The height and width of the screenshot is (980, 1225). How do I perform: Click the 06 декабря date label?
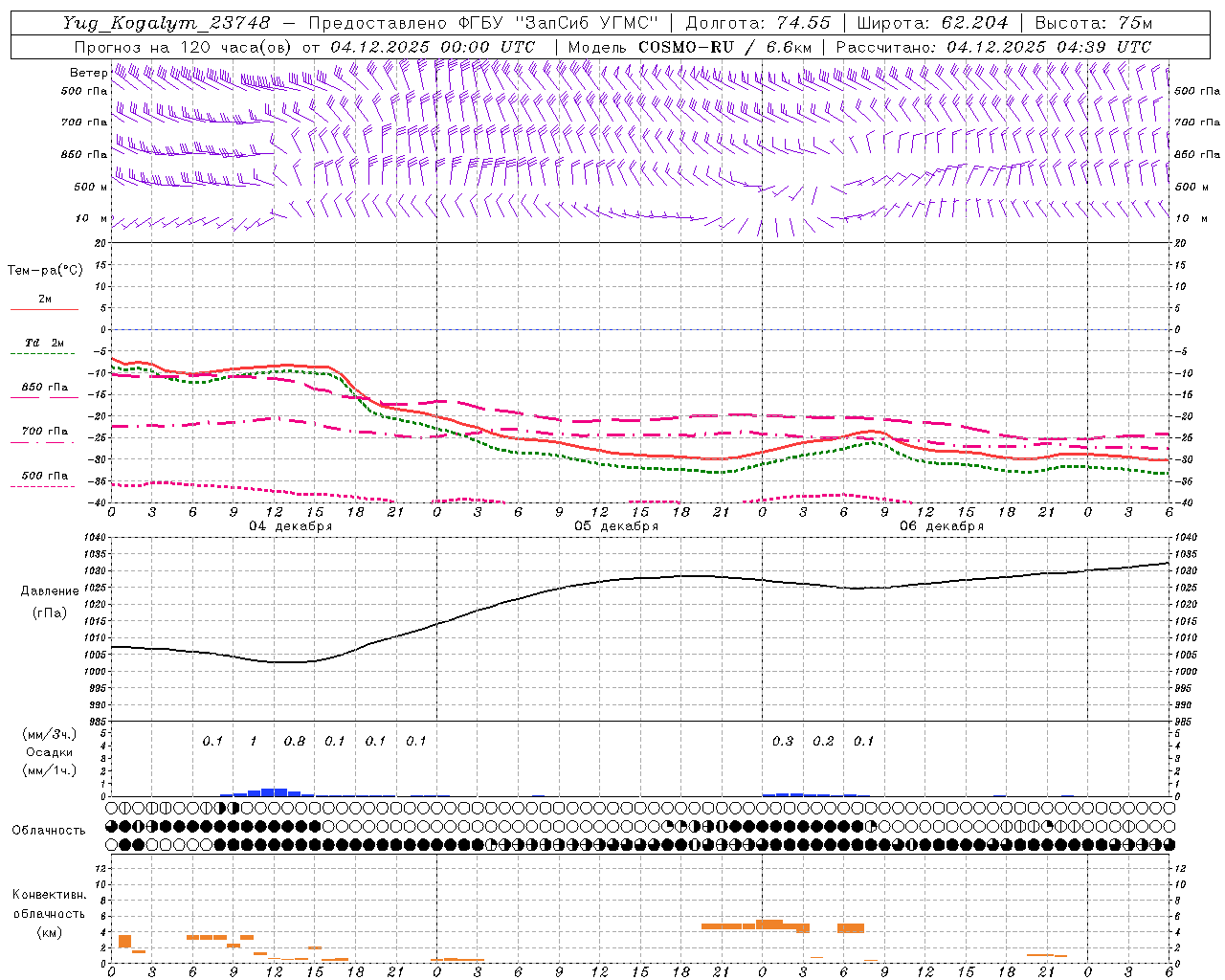tap(942, 526)
